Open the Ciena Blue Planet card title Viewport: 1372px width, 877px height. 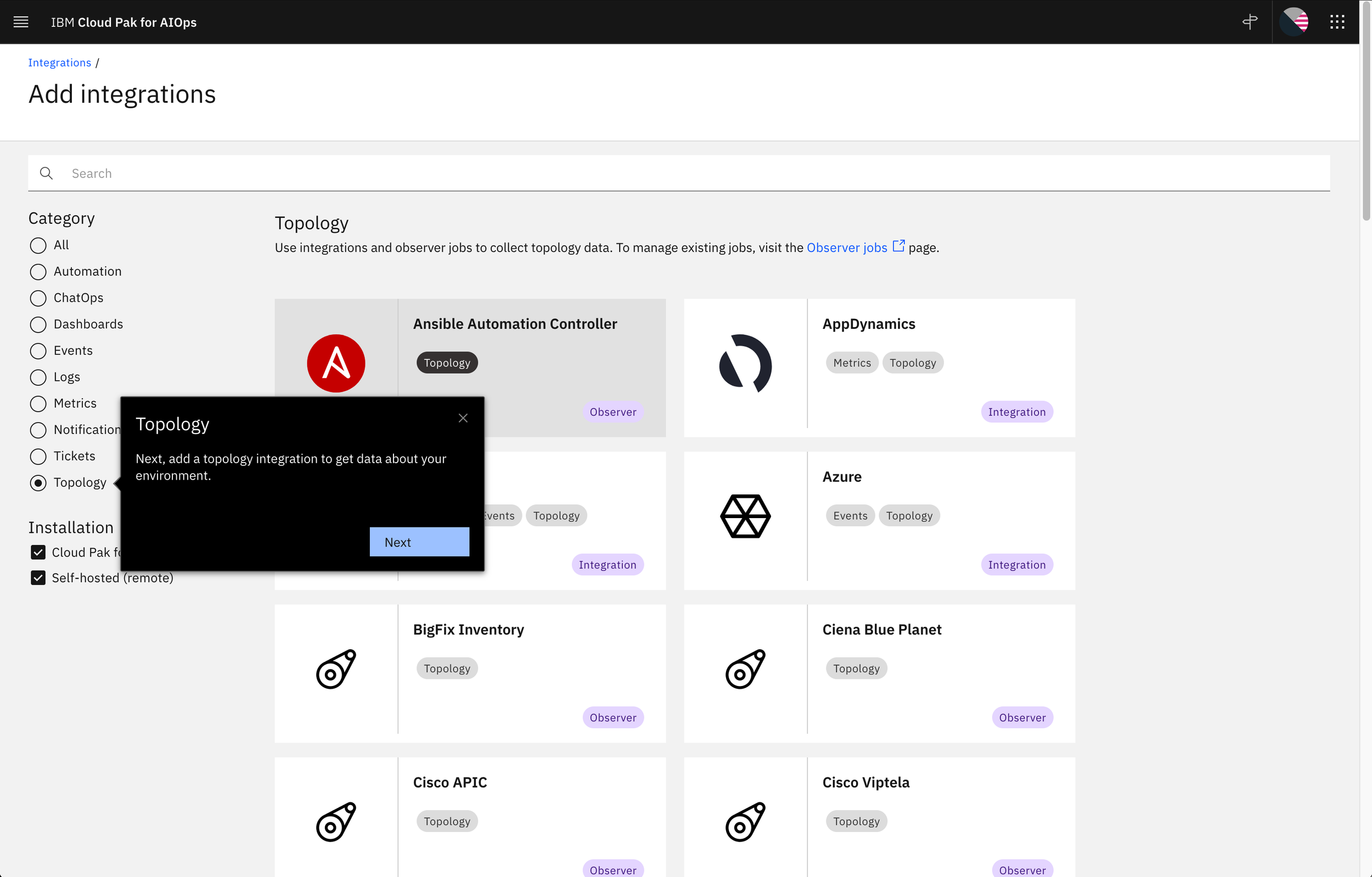pos(882,629)
